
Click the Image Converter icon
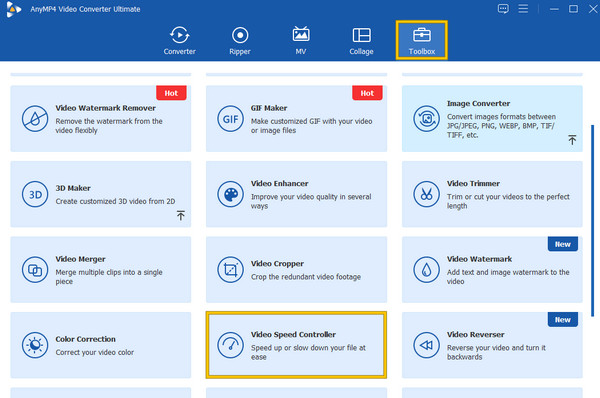point(426,119)
